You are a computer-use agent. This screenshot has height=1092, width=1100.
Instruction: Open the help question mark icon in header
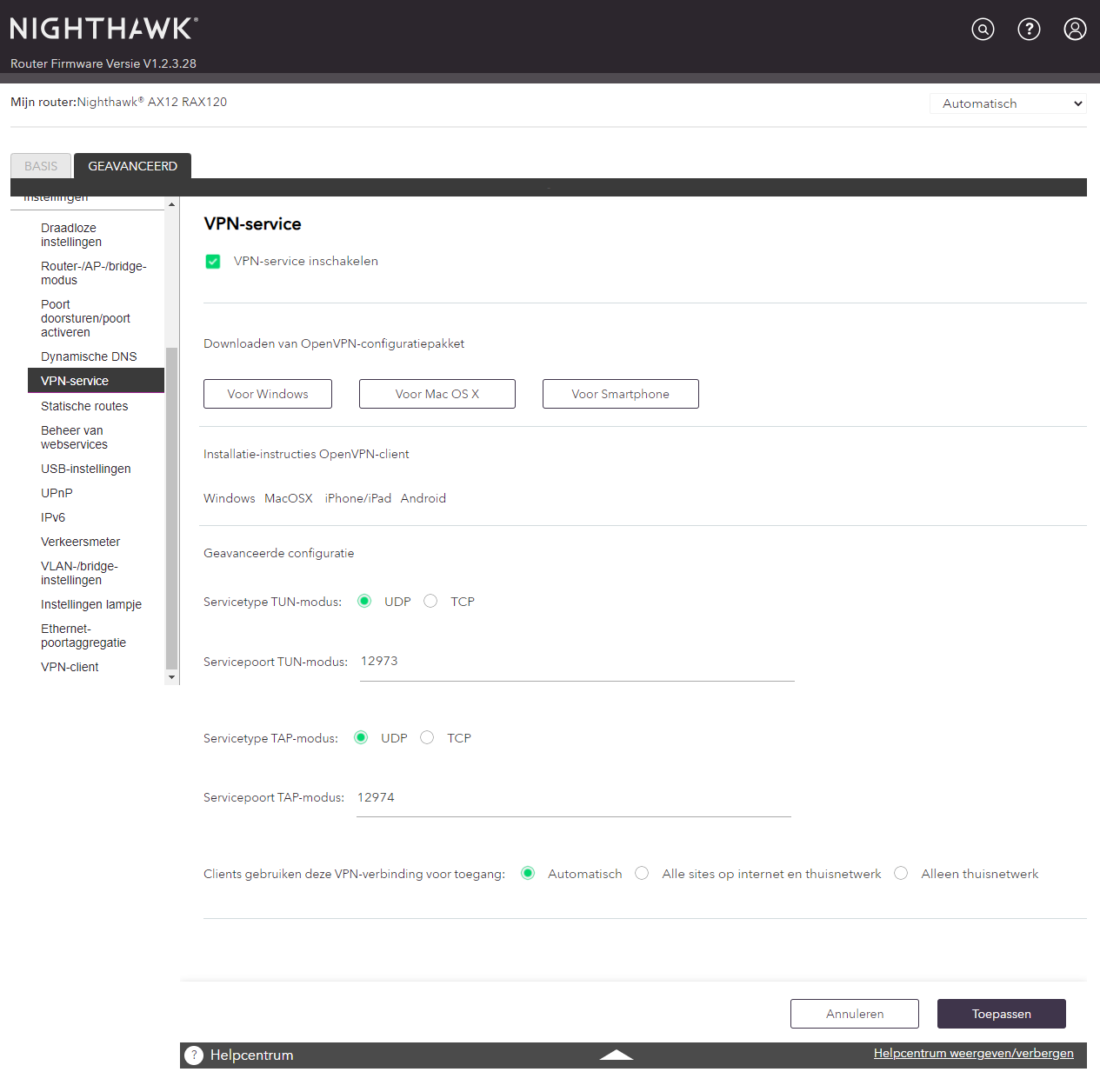(x=1029, y=30)
